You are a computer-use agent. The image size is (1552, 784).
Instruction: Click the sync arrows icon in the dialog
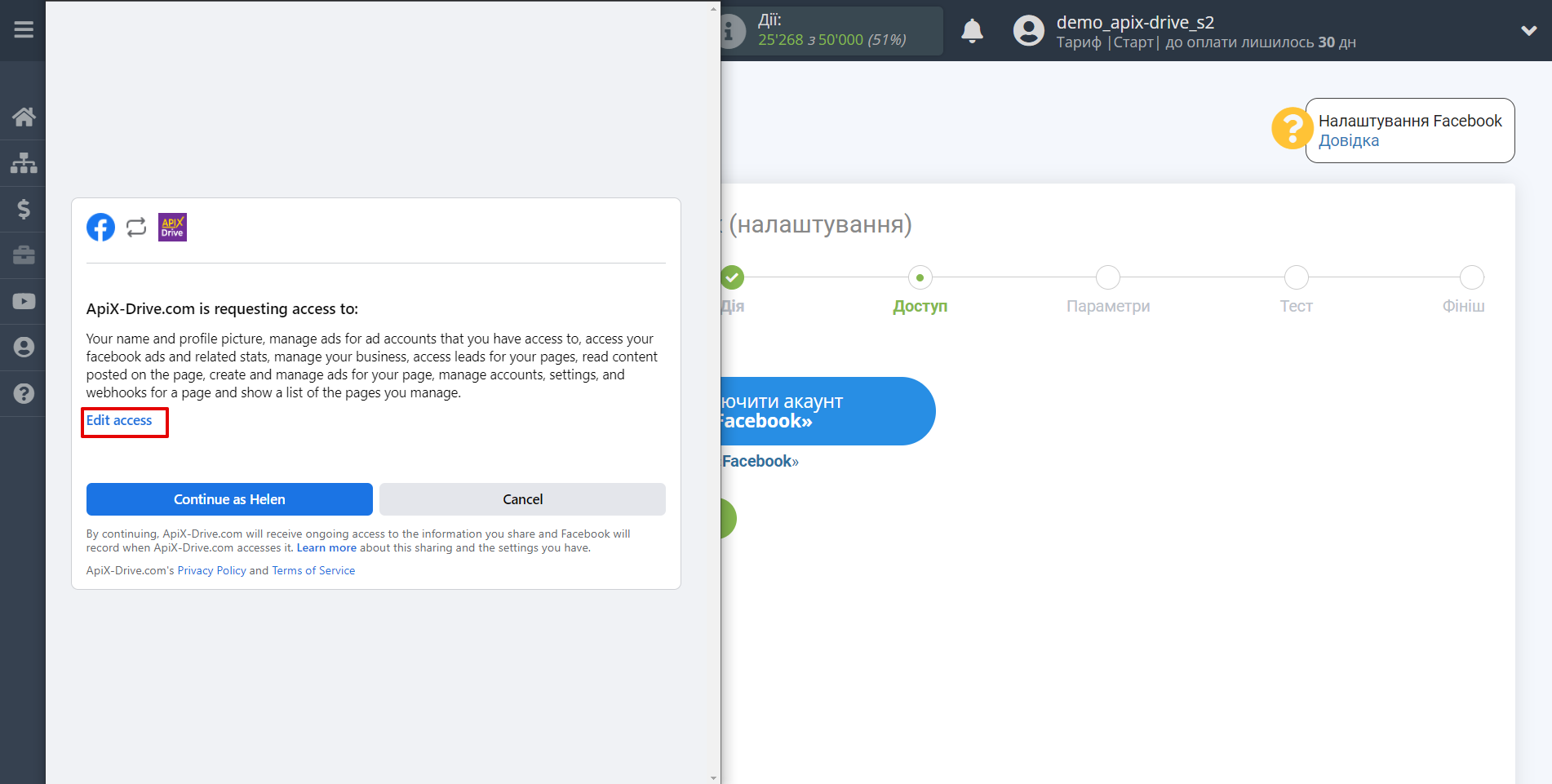[x=136, y=227]
